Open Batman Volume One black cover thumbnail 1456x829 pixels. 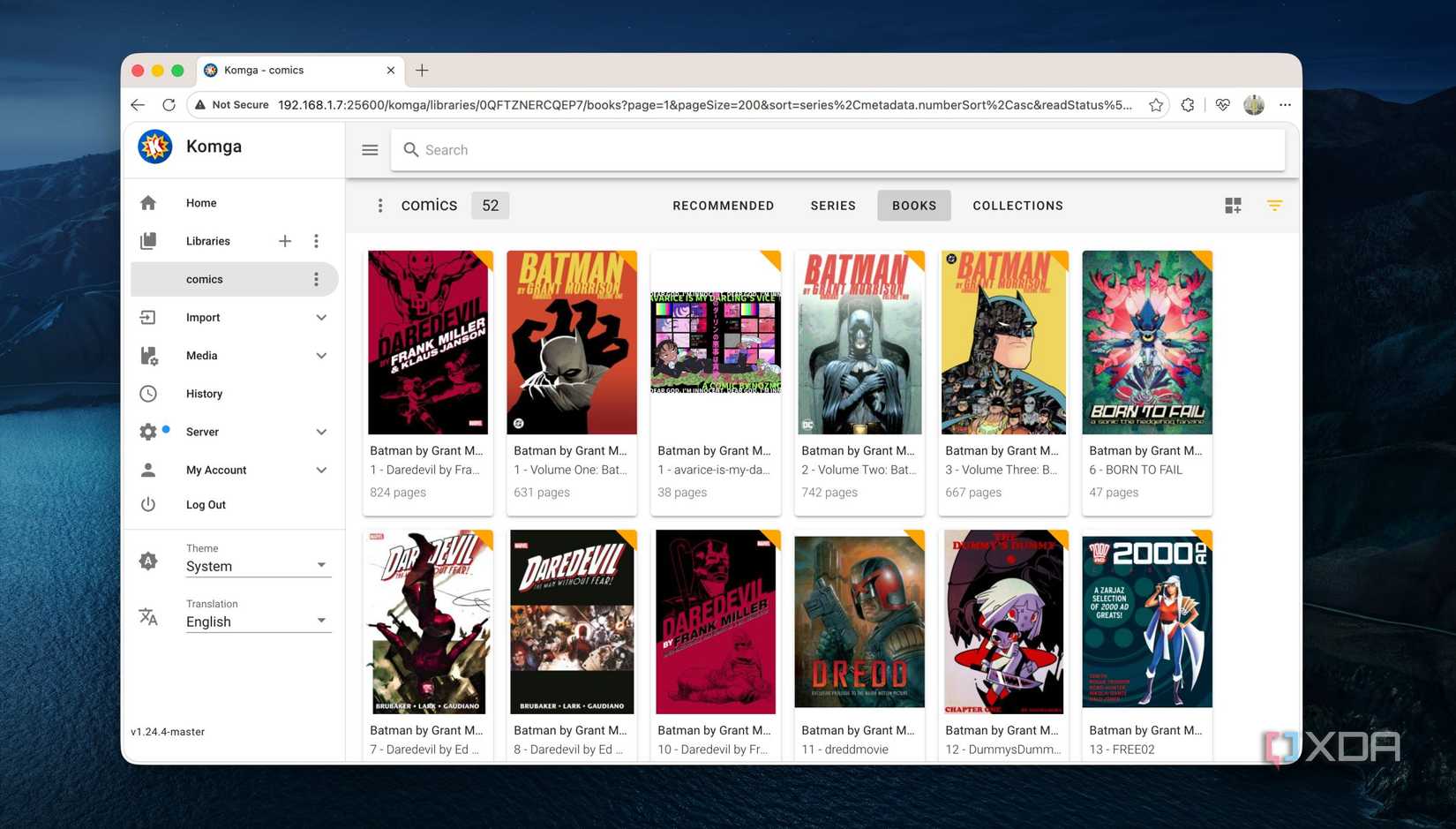(572, 343)
